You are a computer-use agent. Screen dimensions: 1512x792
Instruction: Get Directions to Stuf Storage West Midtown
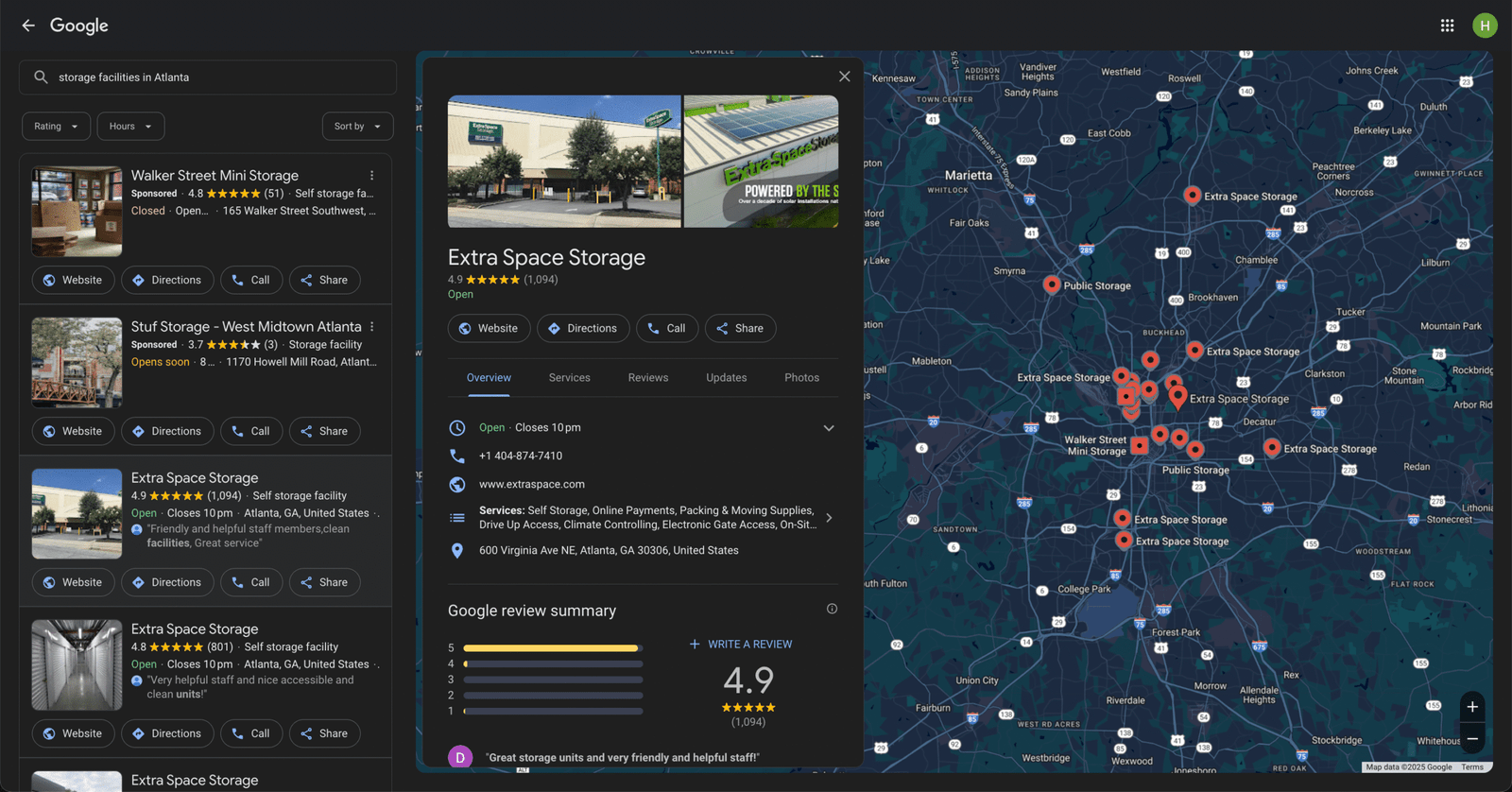(x=166, y=431)
